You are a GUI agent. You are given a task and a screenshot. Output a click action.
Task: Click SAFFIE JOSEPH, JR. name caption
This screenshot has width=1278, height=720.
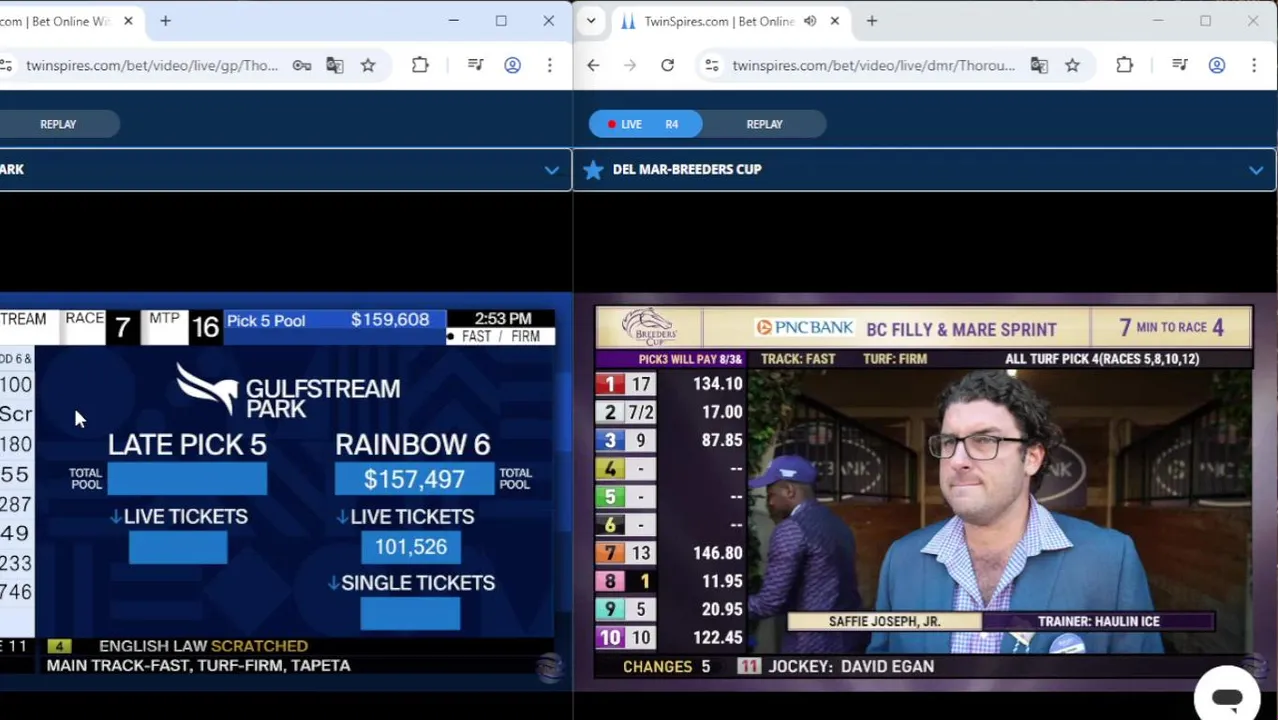pos(885,621)
